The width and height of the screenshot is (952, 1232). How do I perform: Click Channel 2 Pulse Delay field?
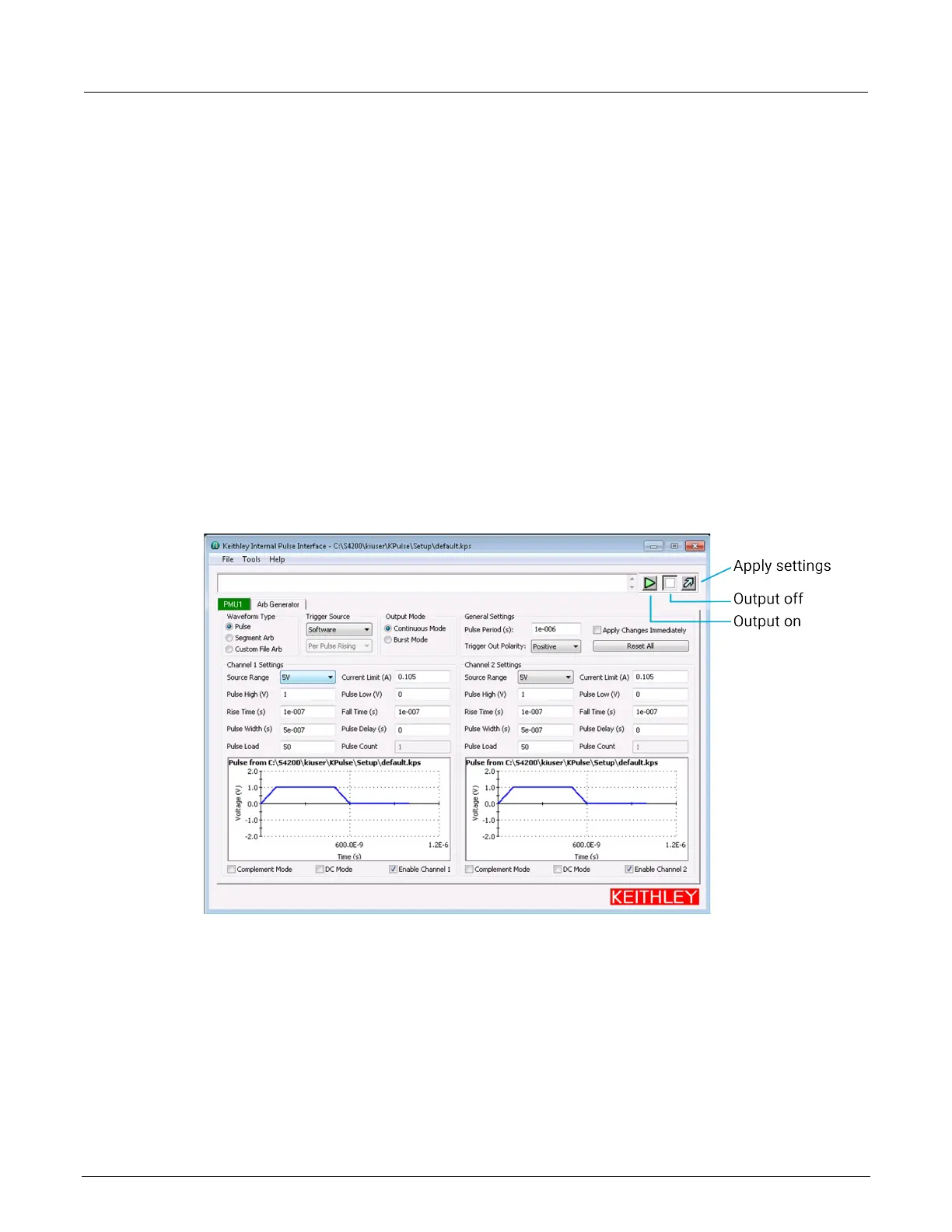[661, 730]
